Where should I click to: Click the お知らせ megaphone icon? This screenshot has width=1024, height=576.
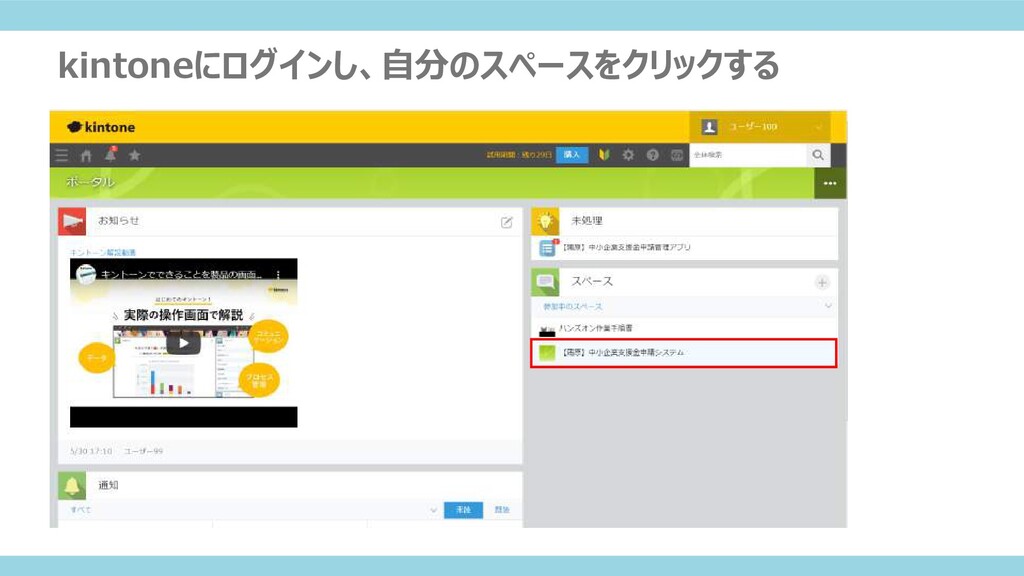click(72, 221)
